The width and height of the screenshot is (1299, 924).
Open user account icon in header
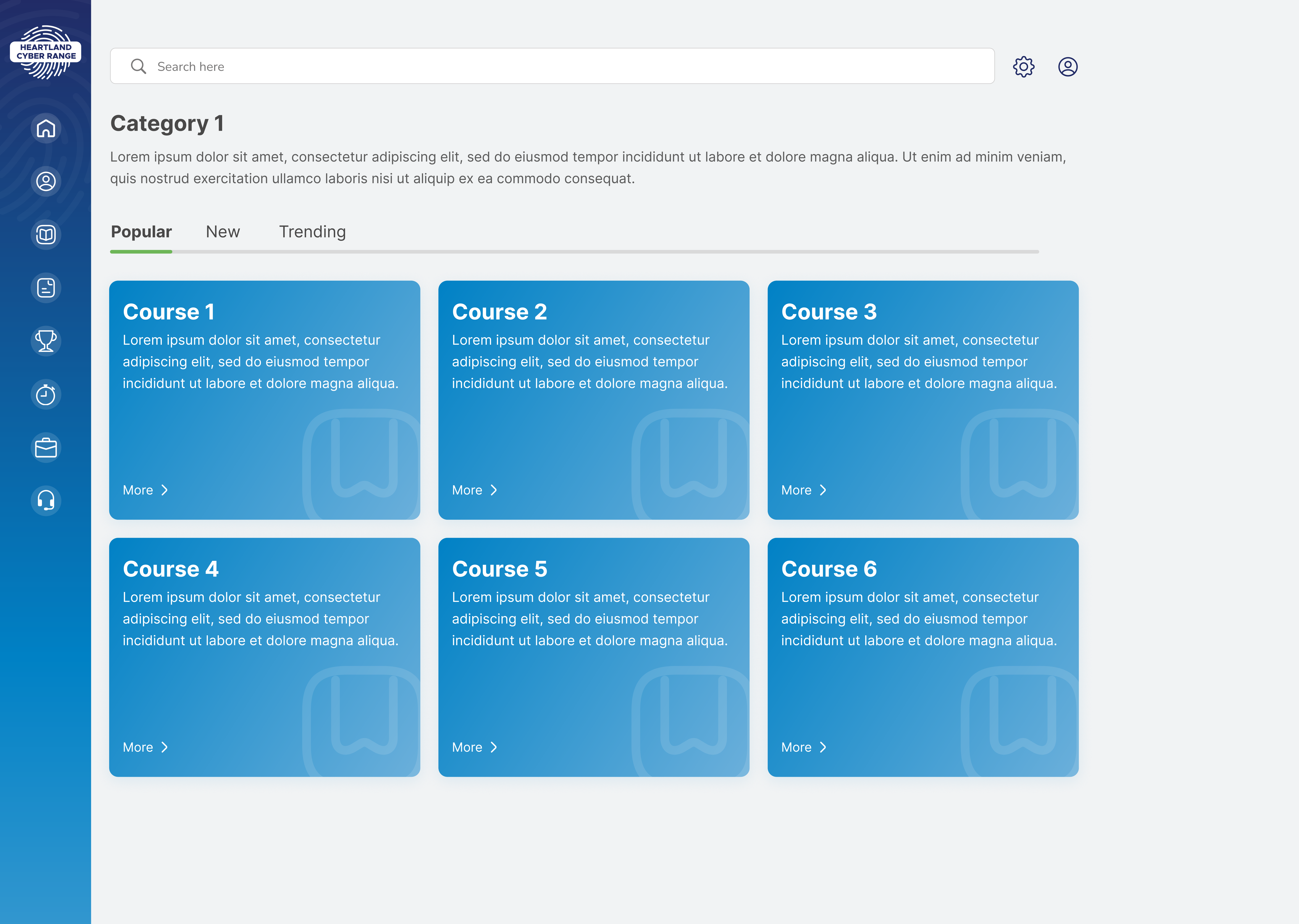1068,66
